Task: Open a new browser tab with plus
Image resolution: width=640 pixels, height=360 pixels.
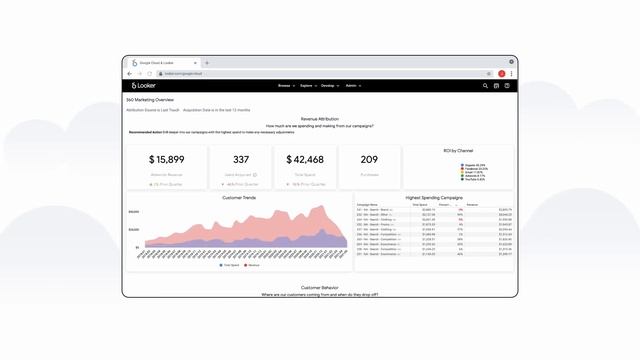Action: pyautogui.click(x=207, y=63)
